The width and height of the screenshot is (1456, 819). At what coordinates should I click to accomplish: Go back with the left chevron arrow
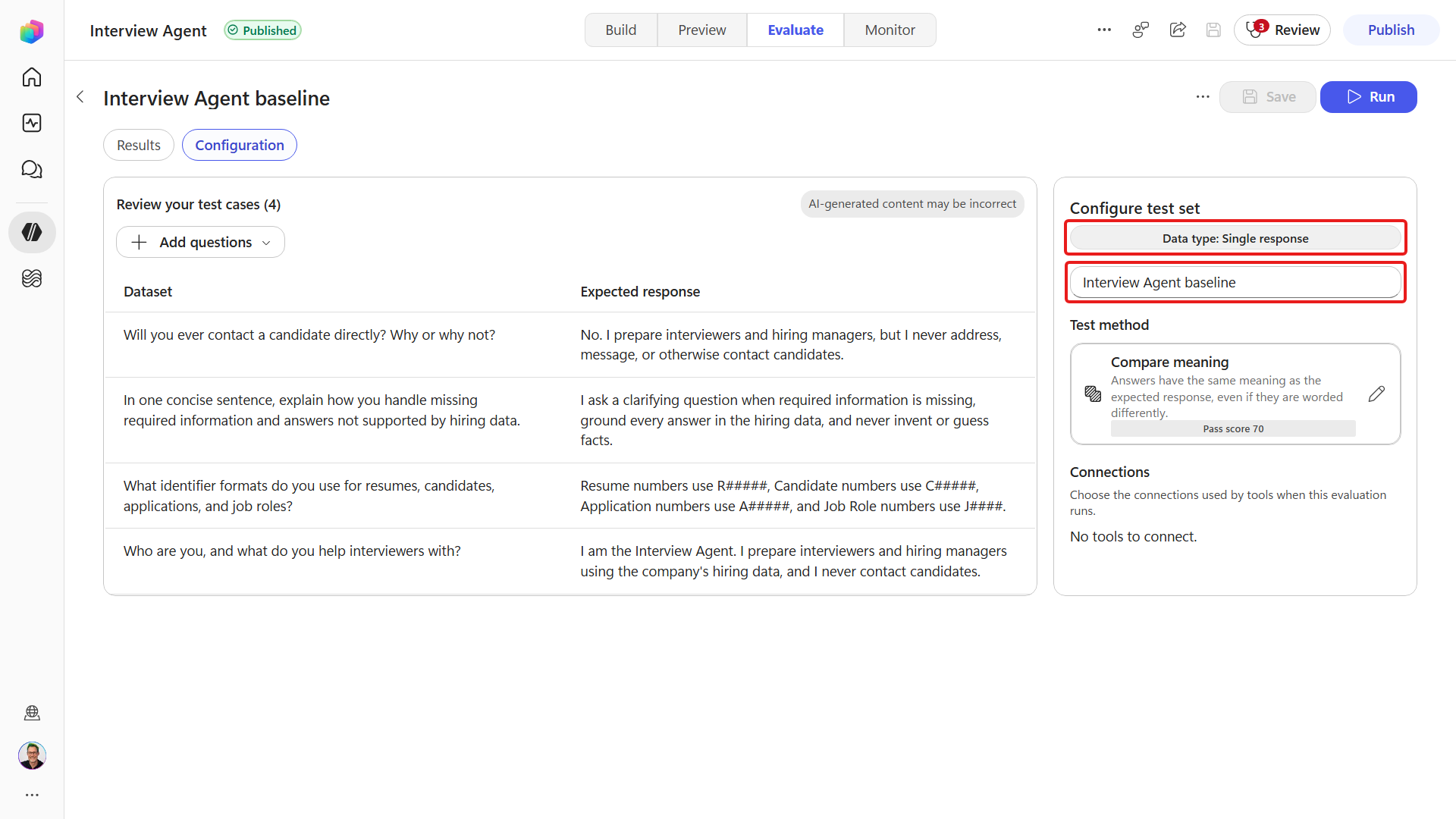pyautogui.click(x=80, y=97)
